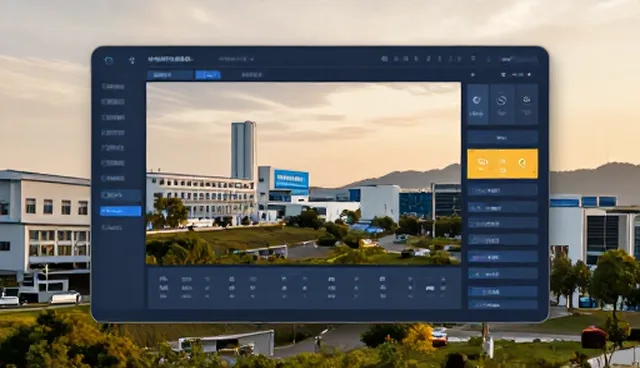Switch to the first tab above the preview

170,75
